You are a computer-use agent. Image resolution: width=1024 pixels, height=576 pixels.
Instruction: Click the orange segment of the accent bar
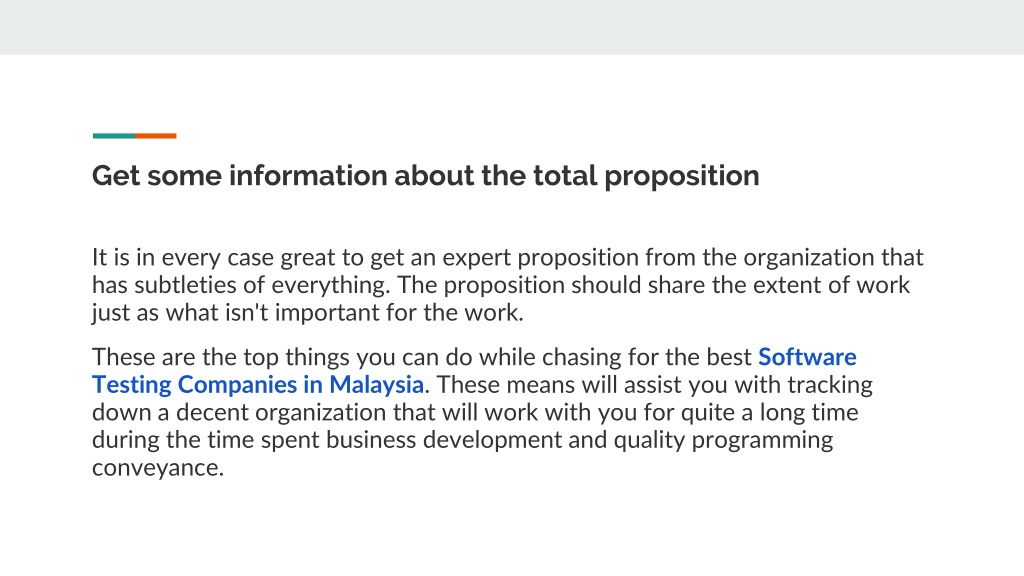point(155,136)
